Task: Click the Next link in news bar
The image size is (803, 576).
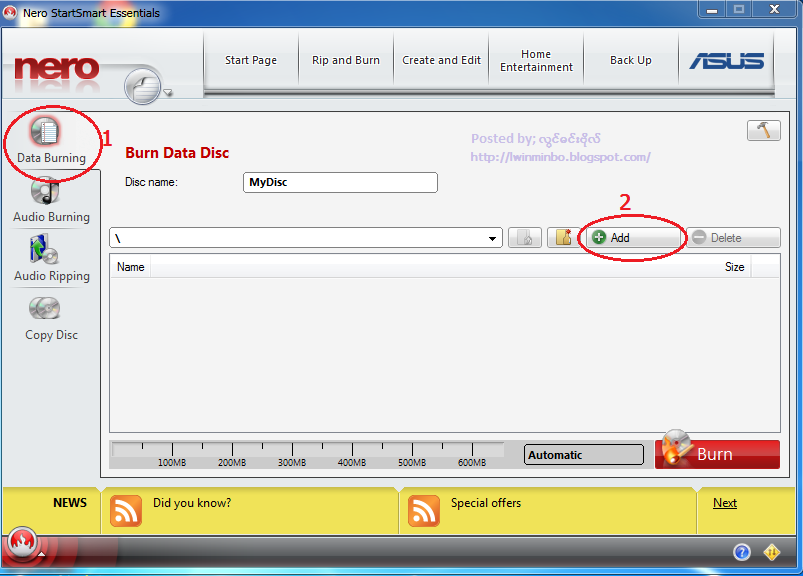Action: (x=725, y=503)
